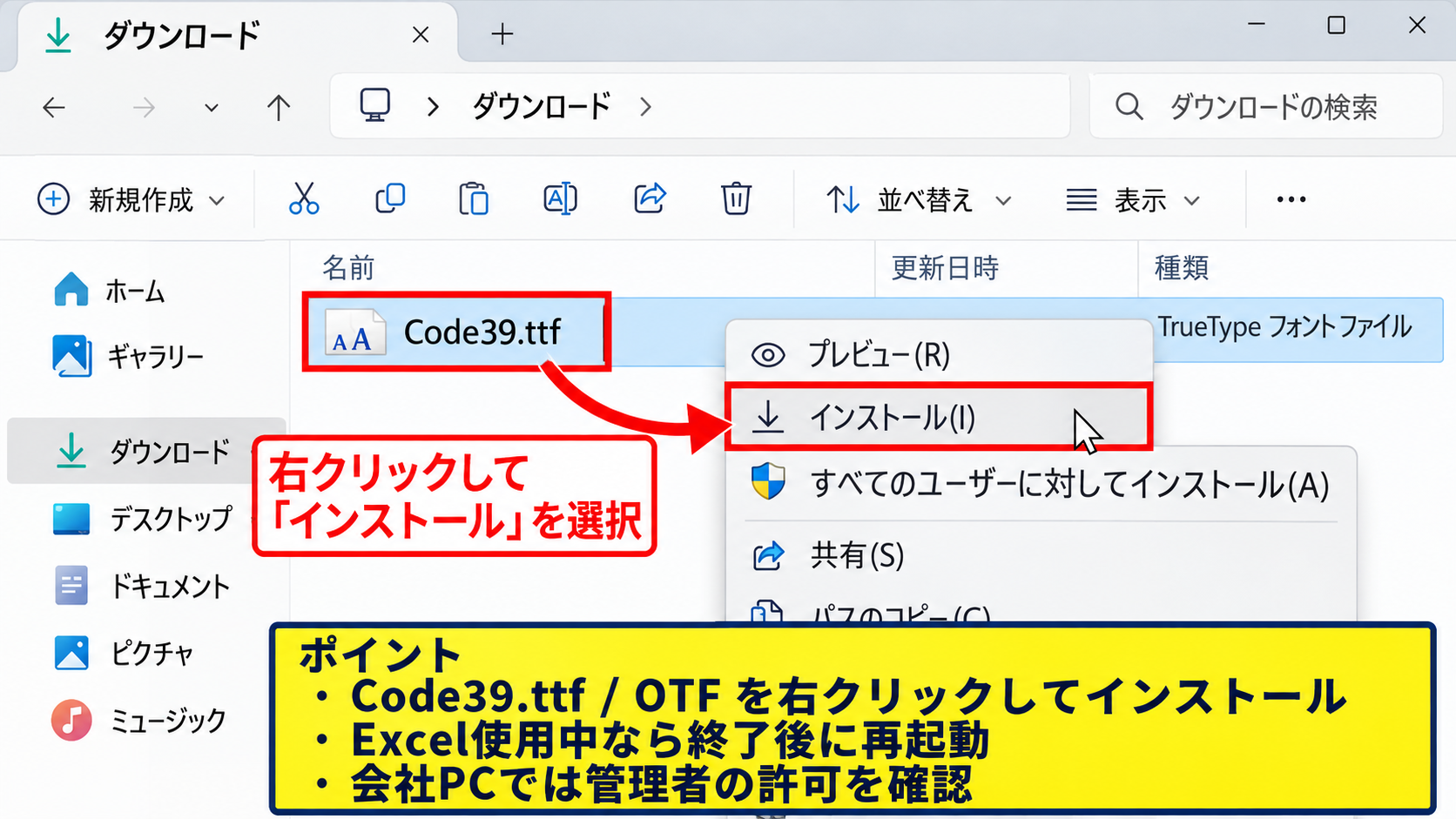The image size is (1456, 819).
Task: Click the Cut scissors icon
Action: pyautogui.click(x=304, y=198)
